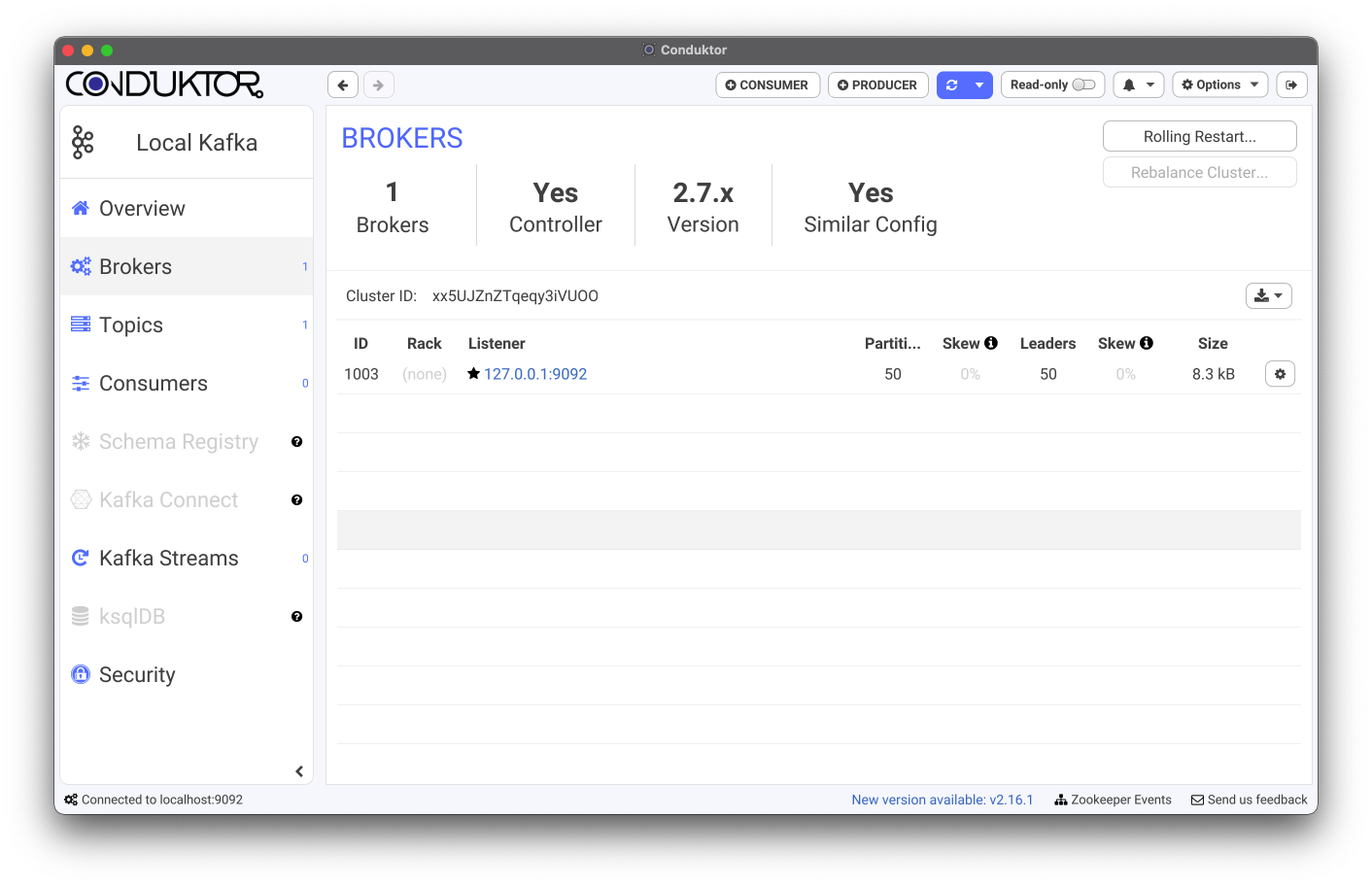Image resolution: width=1372 pixels, height=886 pixels.
Task: Toggle the Read-only switch
Action: pos(1083,85)
